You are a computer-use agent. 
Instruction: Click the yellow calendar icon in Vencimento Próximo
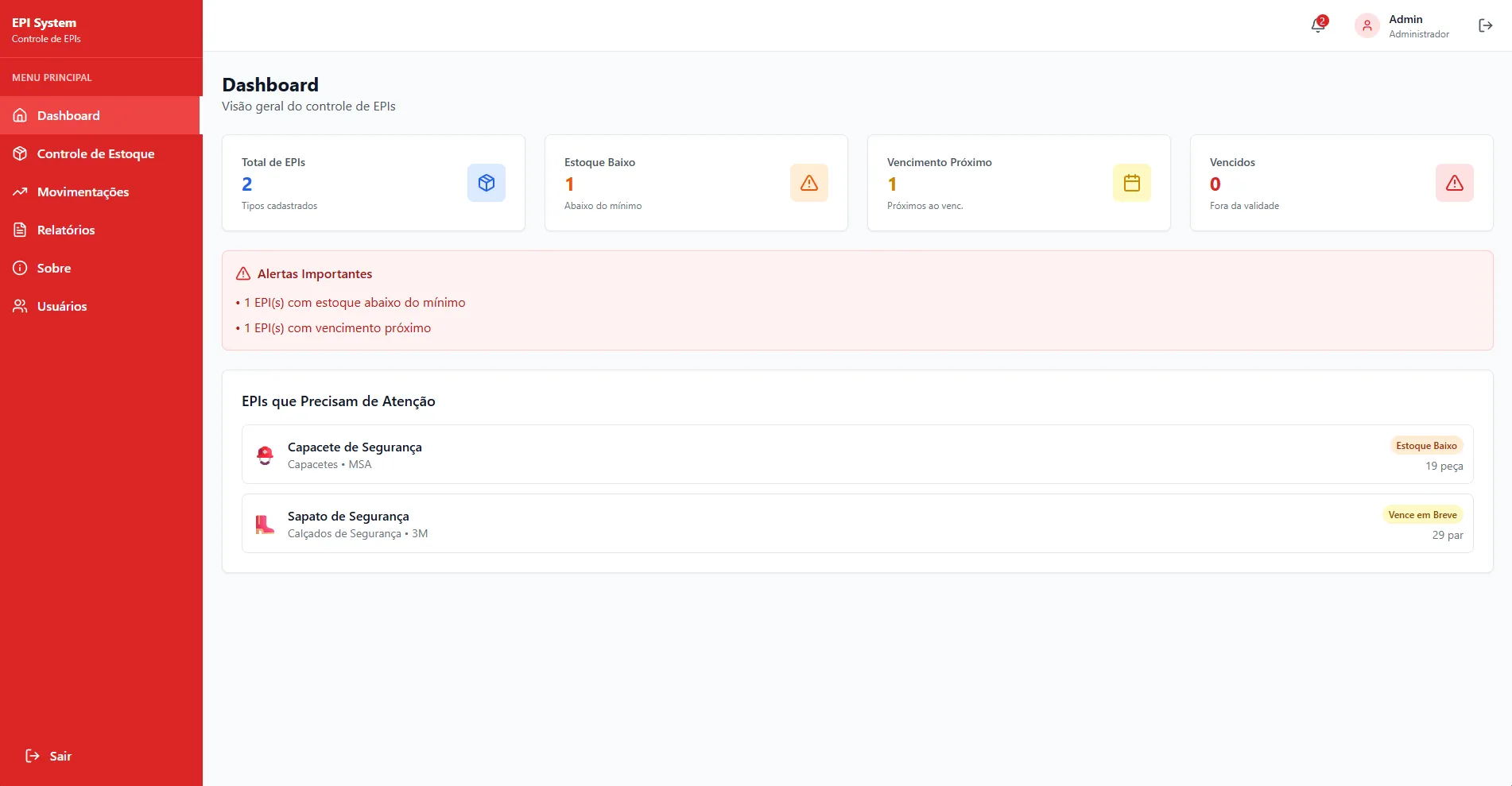(1131, 183)
